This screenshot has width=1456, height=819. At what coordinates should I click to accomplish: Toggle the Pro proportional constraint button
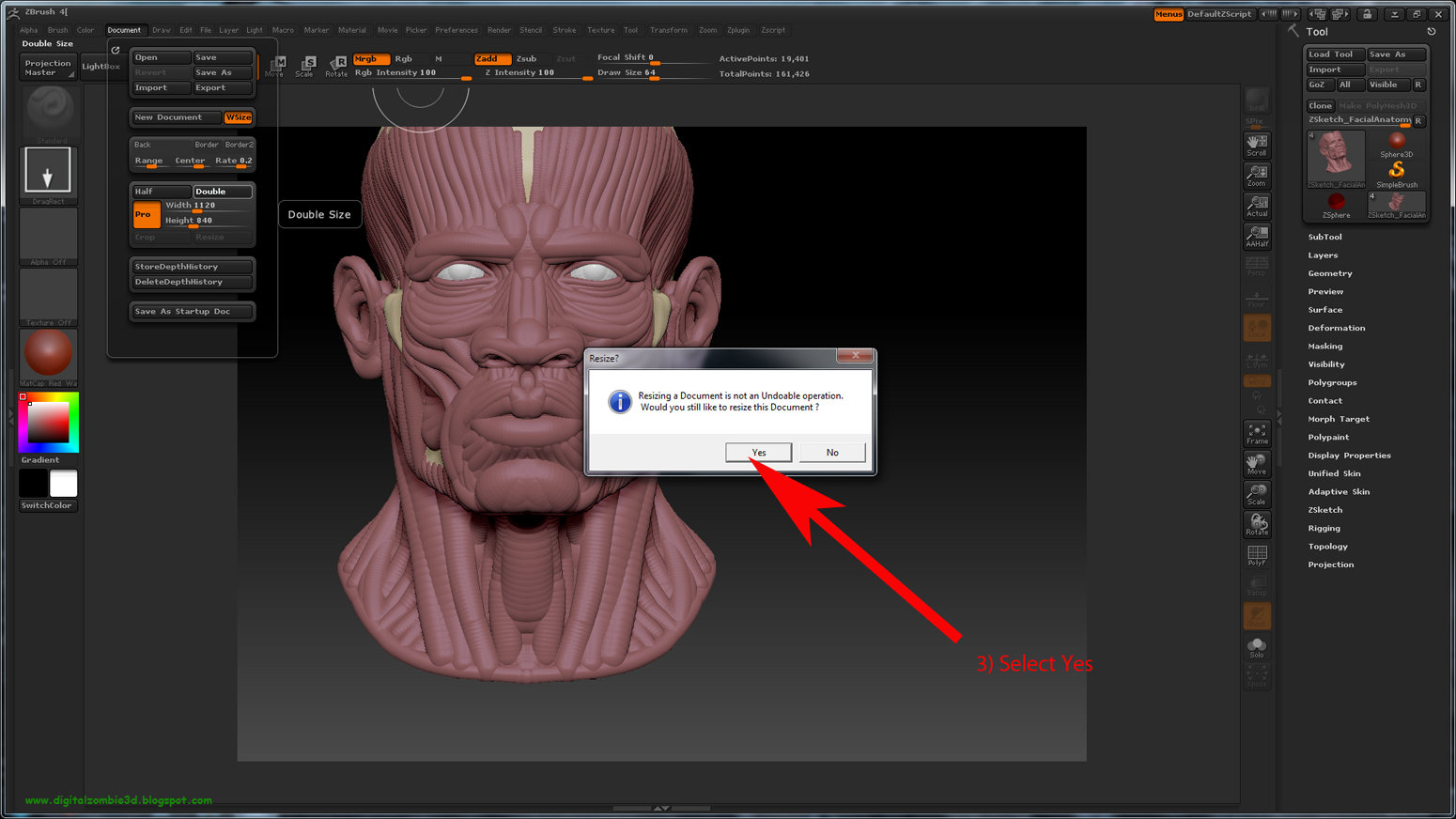click(x=146, y=214)
